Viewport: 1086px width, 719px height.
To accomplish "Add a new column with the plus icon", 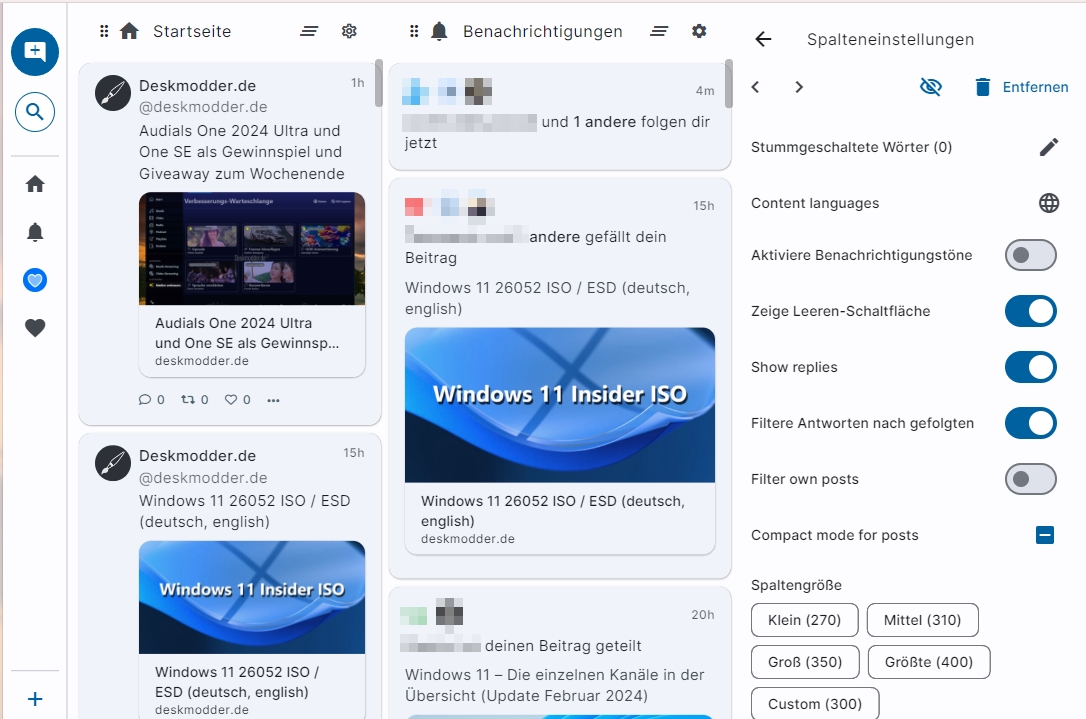I will click(35, 699).
